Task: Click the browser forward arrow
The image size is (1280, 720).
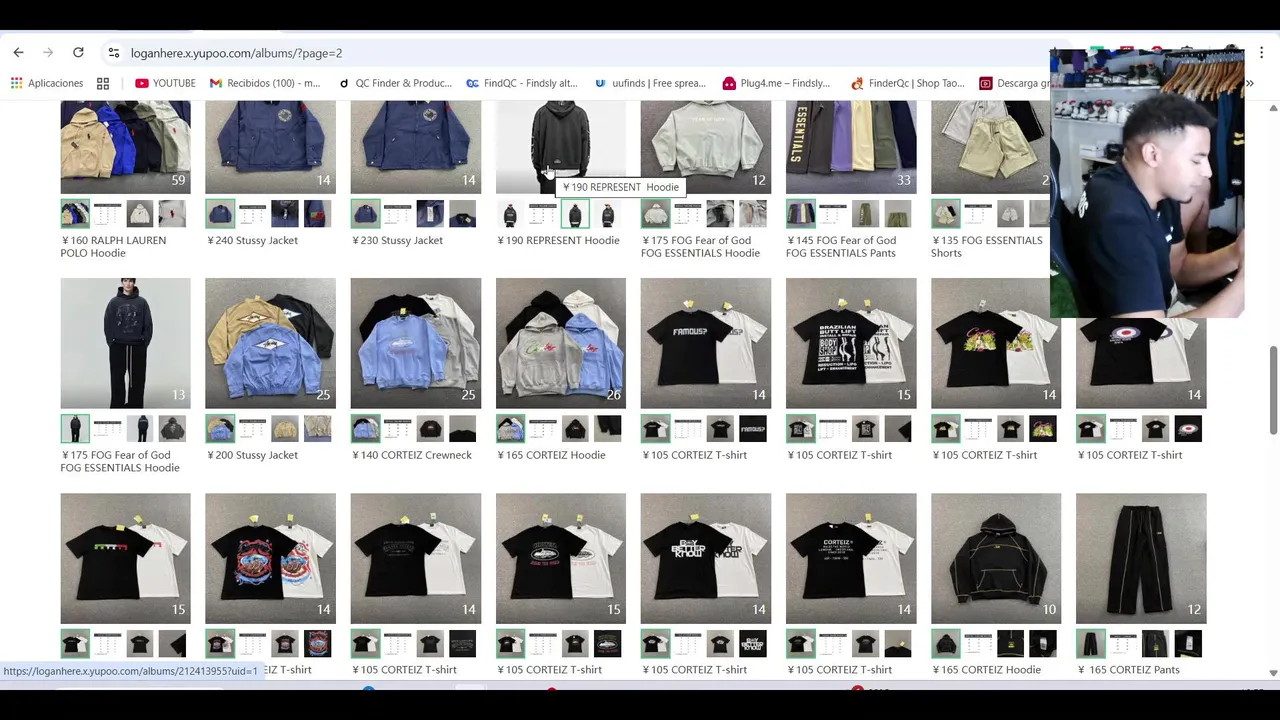Action: click(x=48, y=53)
